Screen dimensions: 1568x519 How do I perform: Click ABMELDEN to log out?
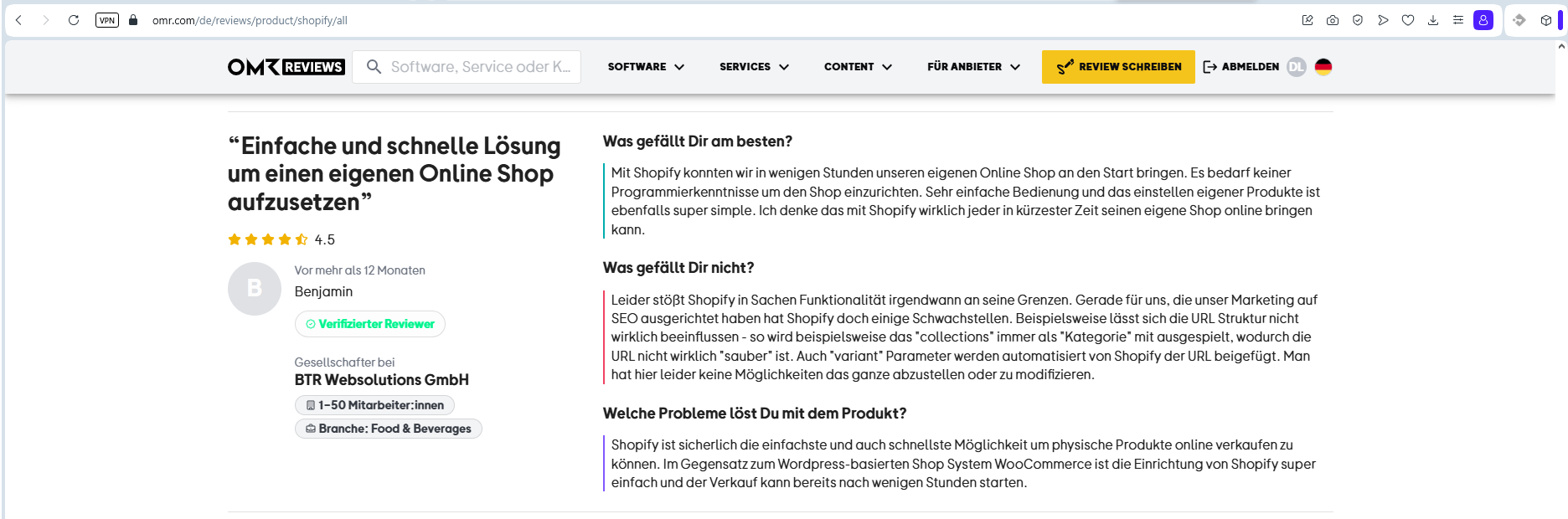[x=1241, y=67]
